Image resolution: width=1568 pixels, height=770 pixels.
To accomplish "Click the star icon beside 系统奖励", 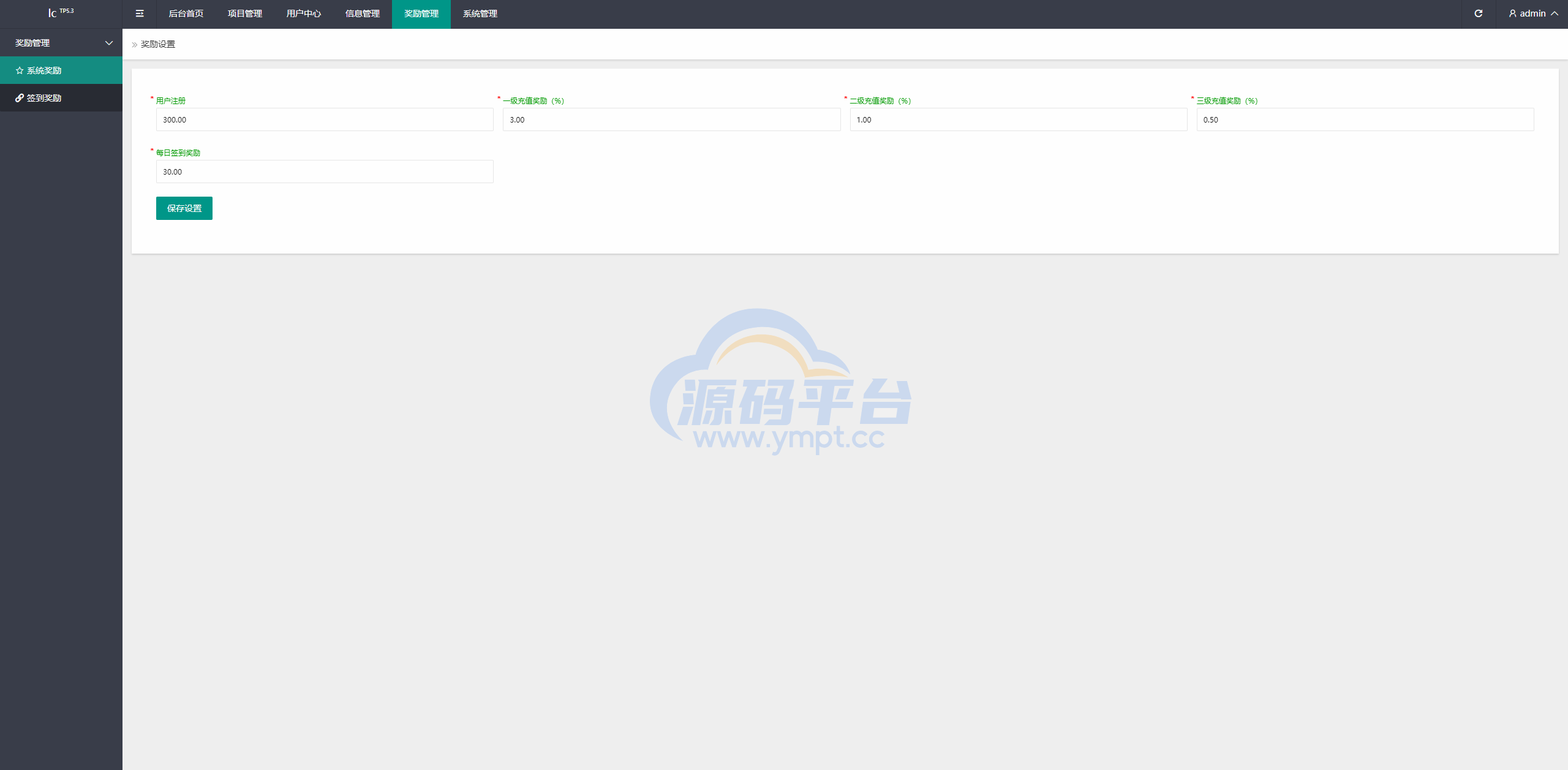I will point(20,70).
